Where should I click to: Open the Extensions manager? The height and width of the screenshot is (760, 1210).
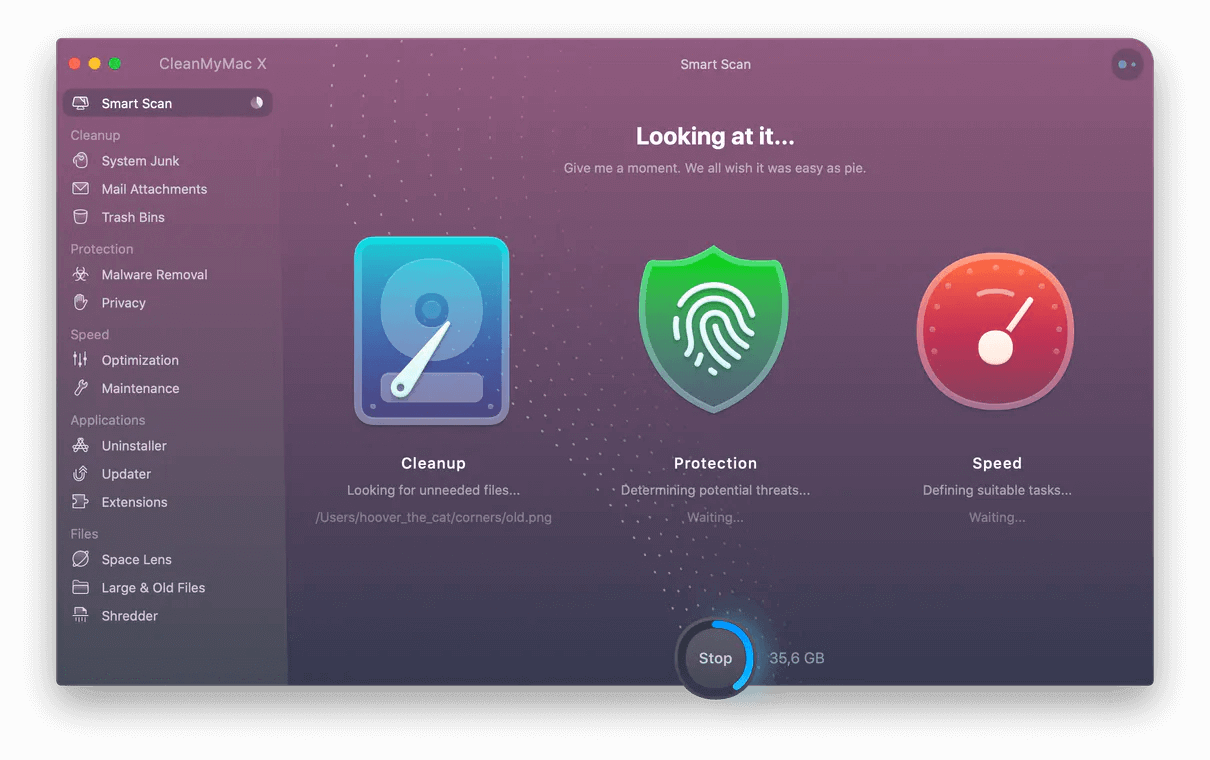point(133,501)
